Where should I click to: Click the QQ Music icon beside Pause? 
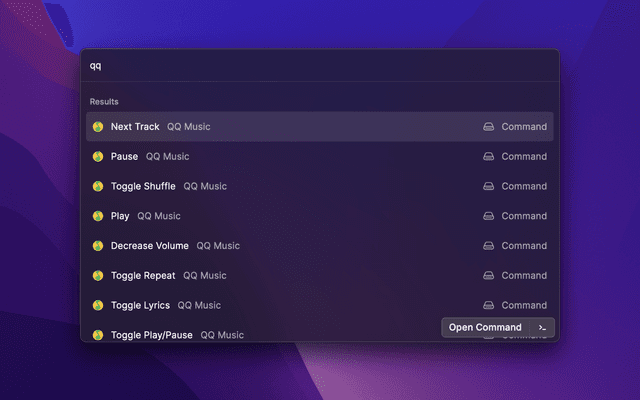tap(98, 157)
